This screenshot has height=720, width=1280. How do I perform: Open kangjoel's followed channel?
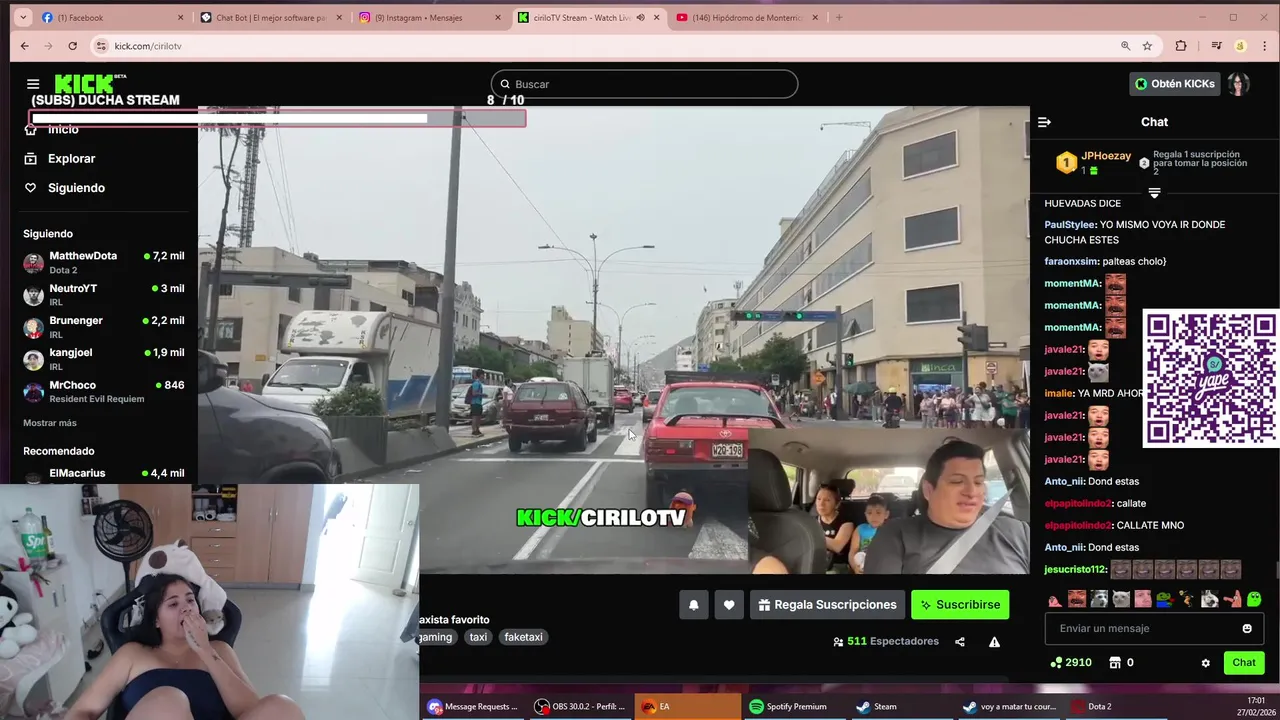pyautogui.click(x=104, y=359)
